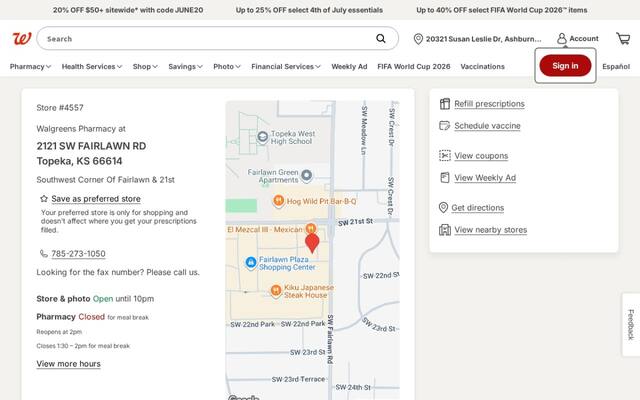Click the Refill prescriptions bottle icon
Viewport: 640px width, 400px height.
(x=444, y=104)
